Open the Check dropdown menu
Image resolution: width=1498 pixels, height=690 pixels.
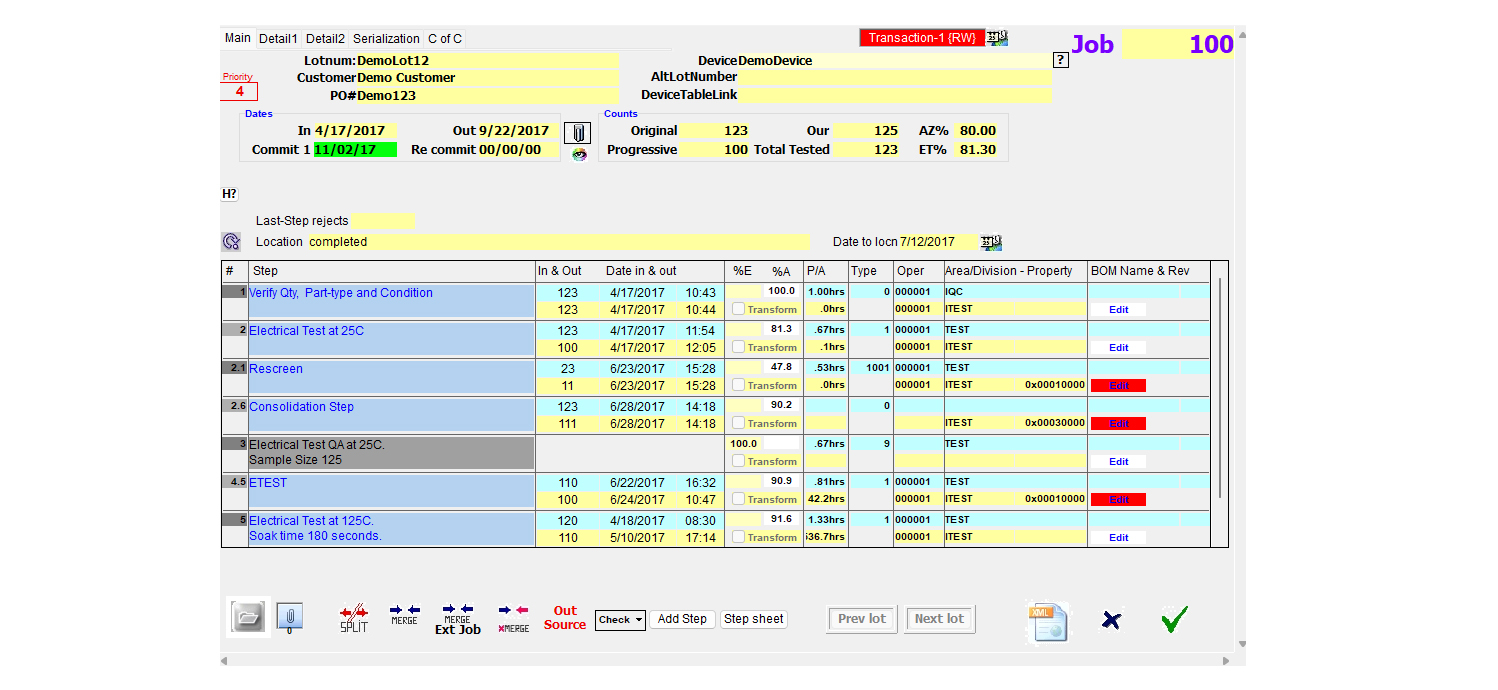620,619
